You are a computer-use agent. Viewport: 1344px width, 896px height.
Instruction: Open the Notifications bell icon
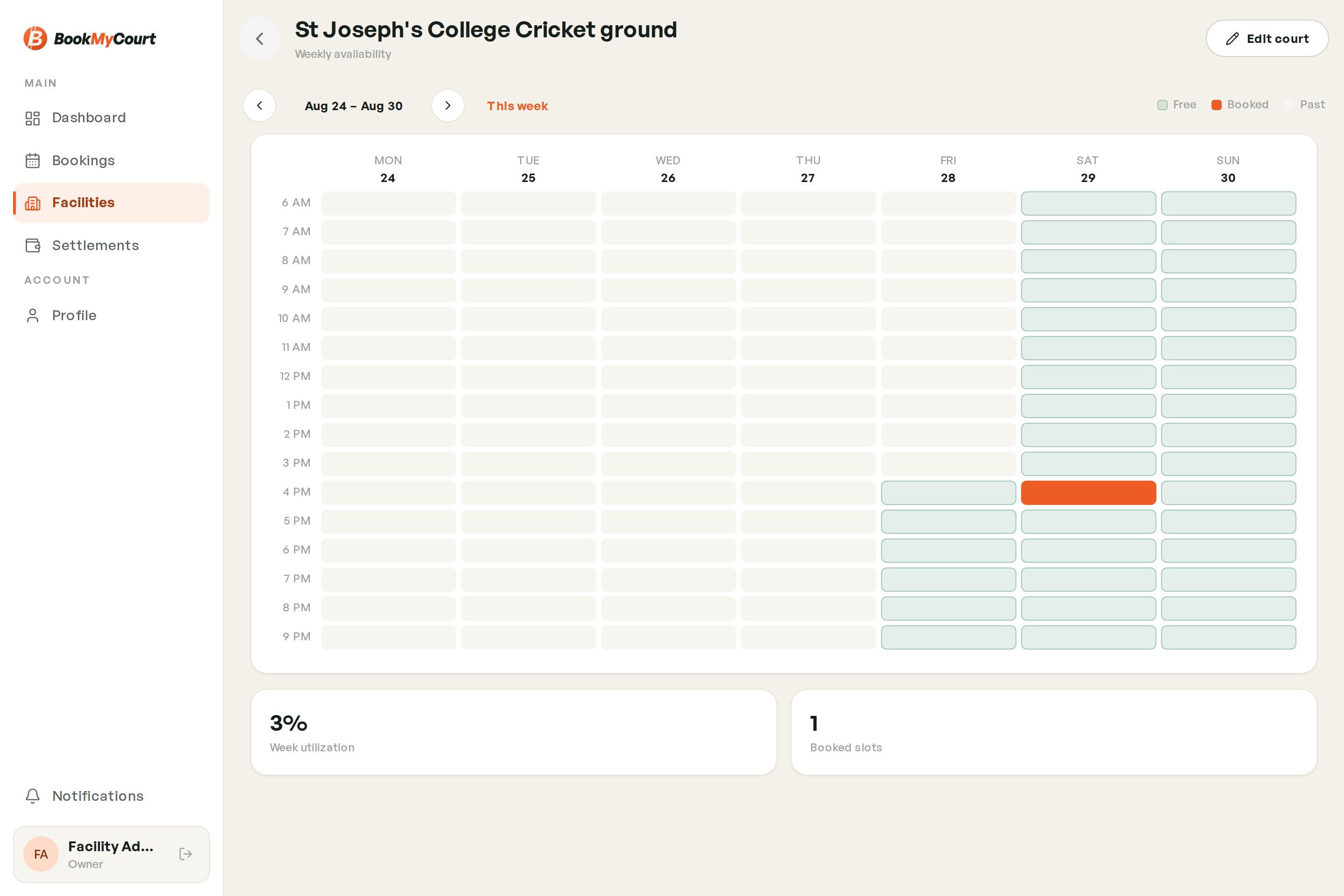(x=33, y=796)
